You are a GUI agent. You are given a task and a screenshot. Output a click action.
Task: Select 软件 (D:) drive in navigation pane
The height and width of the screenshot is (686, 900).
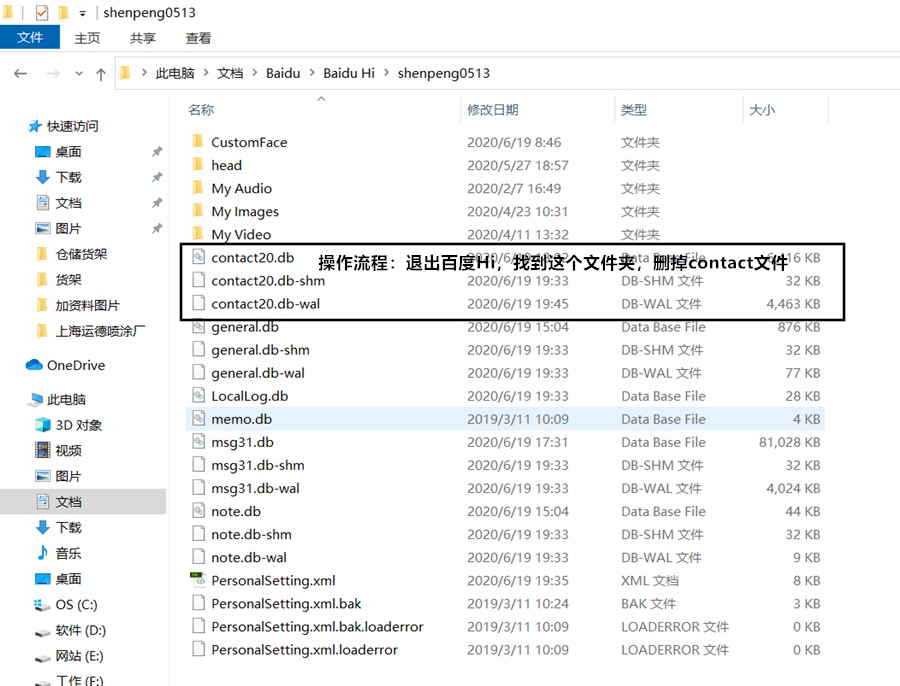(80, 630)
